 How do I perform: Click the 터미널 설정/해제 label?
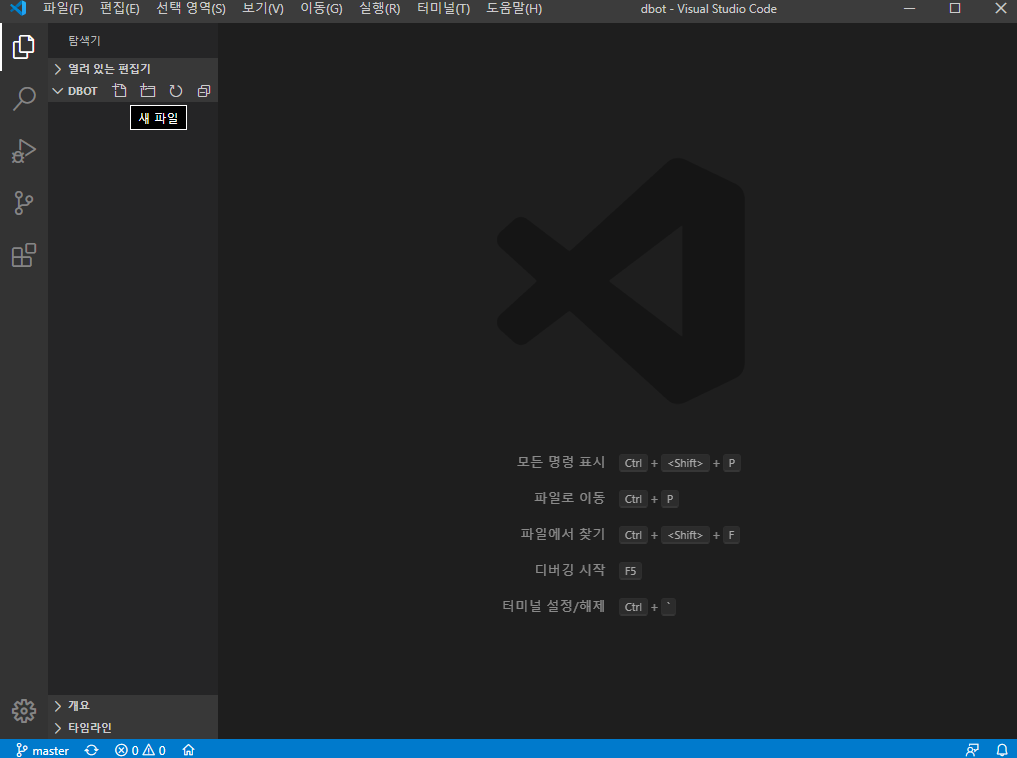point(553,606)
